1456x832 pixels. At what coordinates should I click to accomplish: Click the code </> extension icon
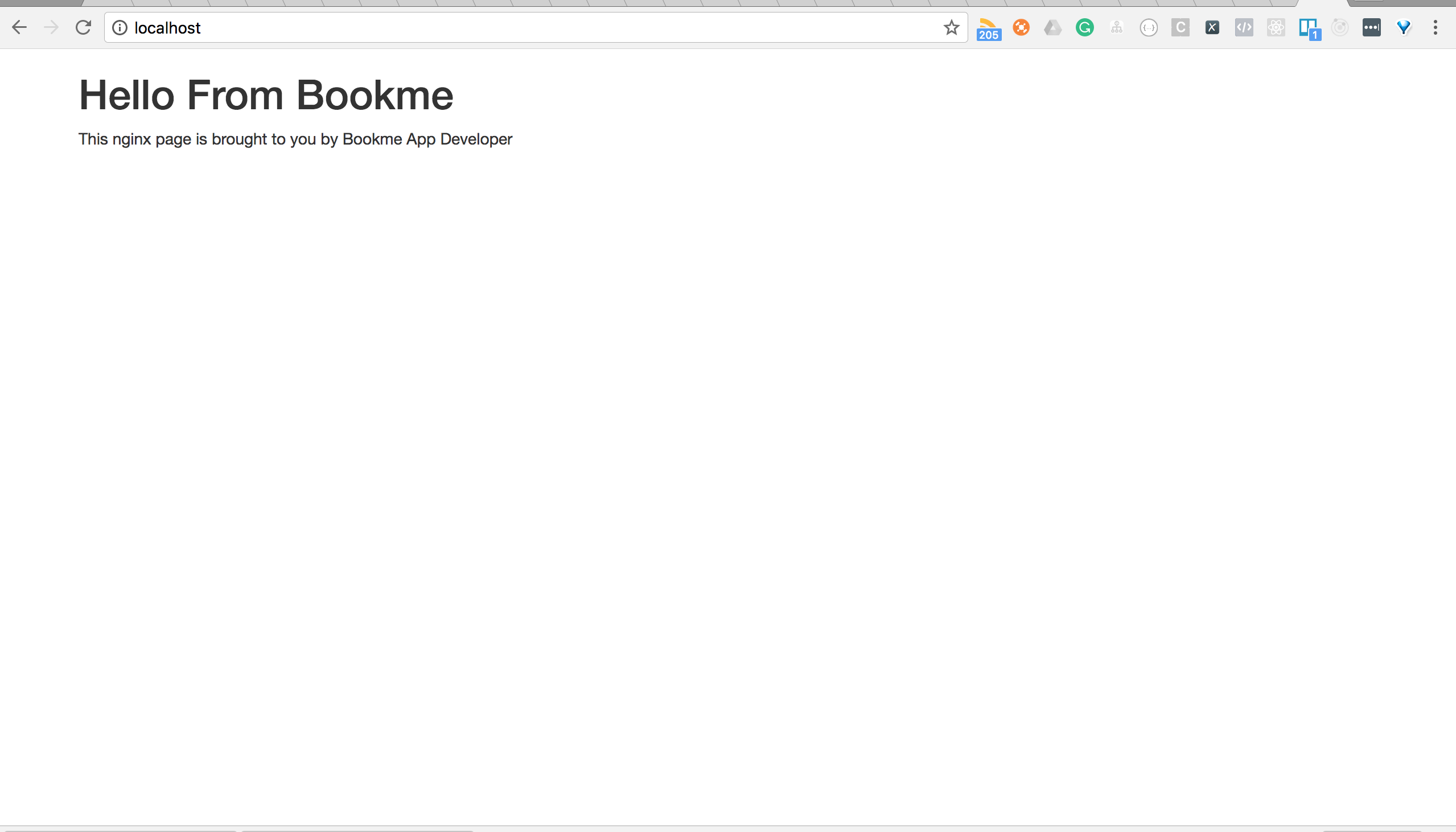coord(1244,27)
